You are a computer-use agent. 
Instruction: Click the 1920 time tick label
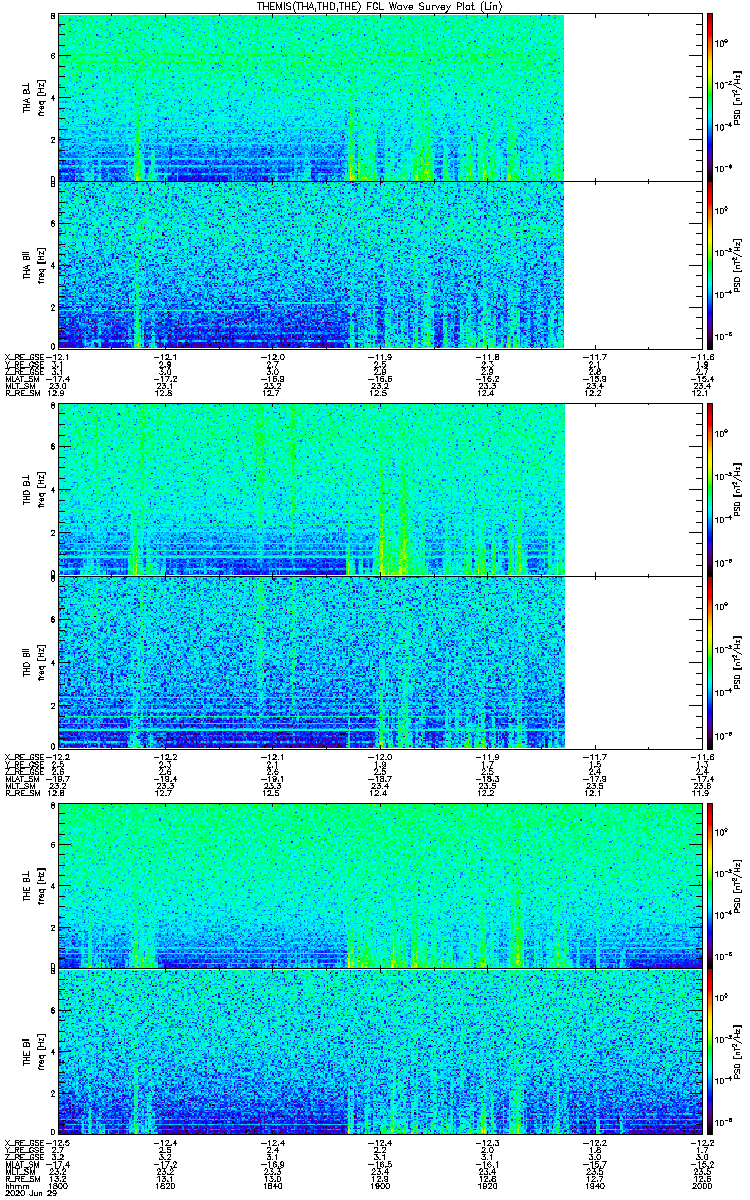click(x=486, y=1186)
